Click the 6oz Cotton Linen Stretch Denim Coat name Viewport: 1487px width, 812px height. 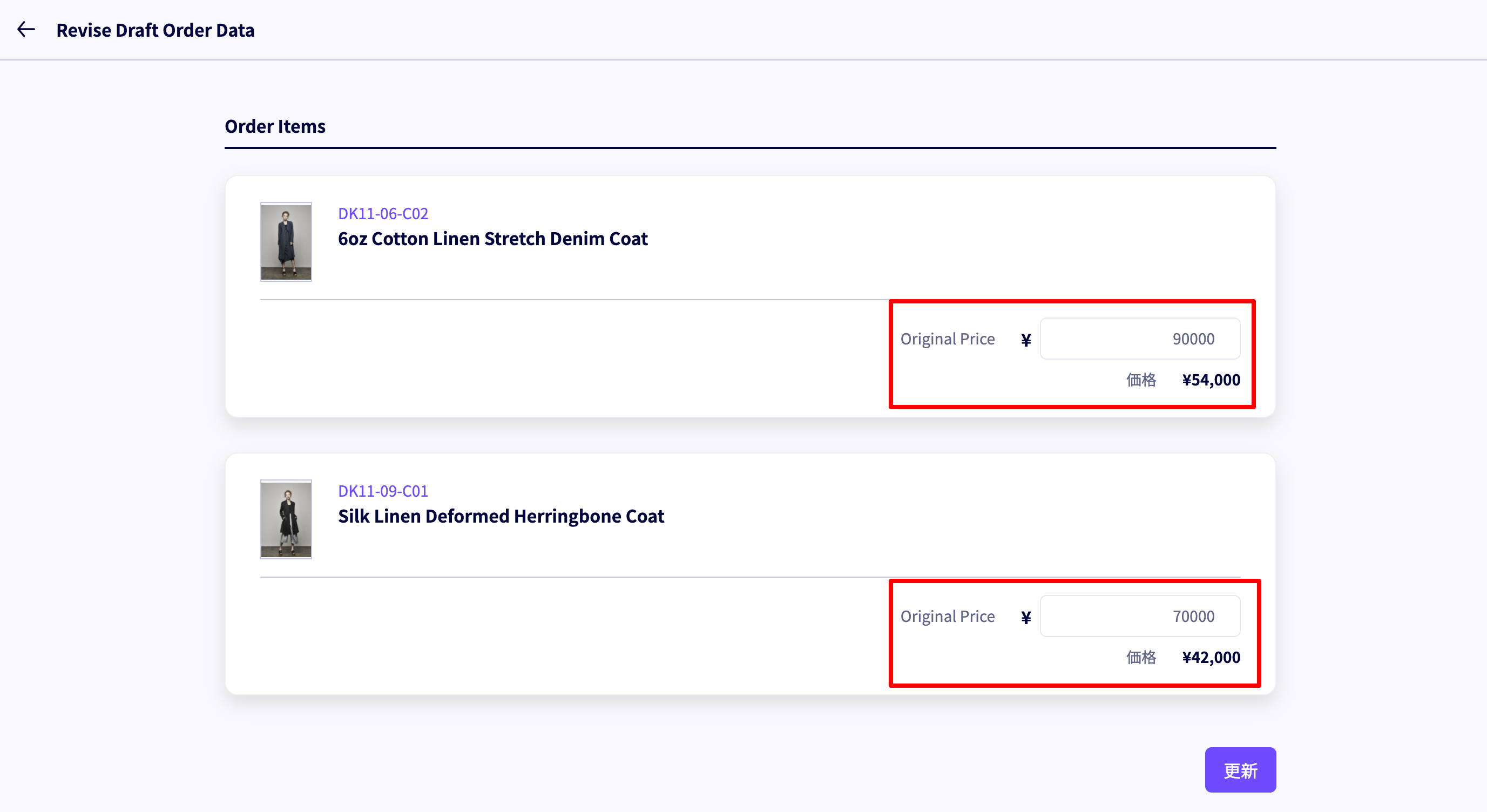pos(492,238)
